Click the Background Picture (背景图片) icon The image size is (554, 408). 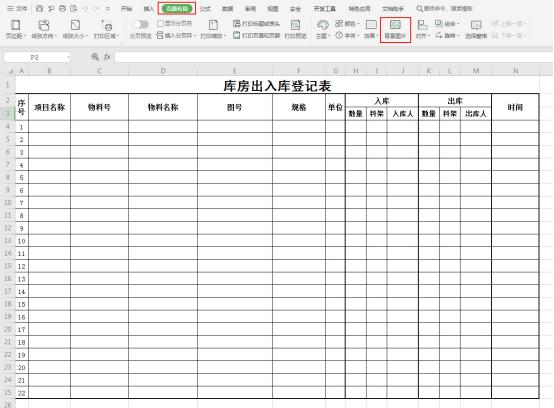click(x=395, y=25)
